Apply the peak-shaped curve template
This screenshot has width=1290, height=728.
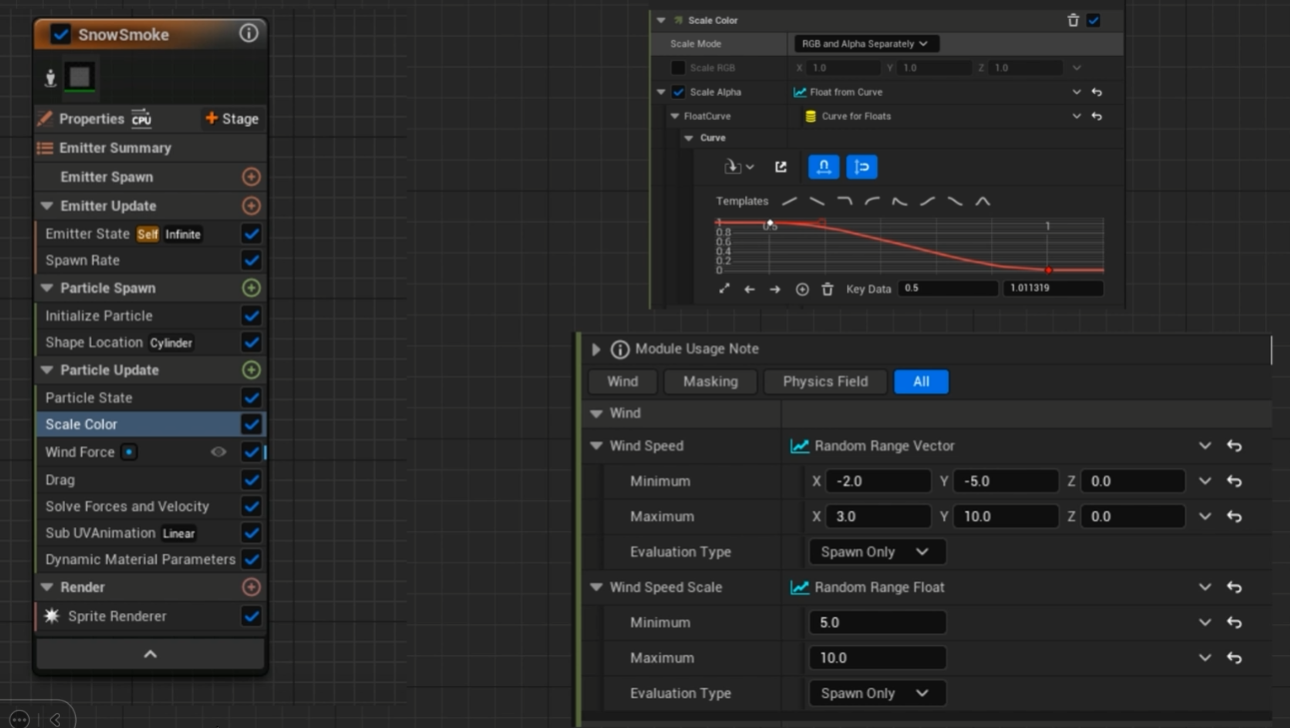tap(983, 201)
